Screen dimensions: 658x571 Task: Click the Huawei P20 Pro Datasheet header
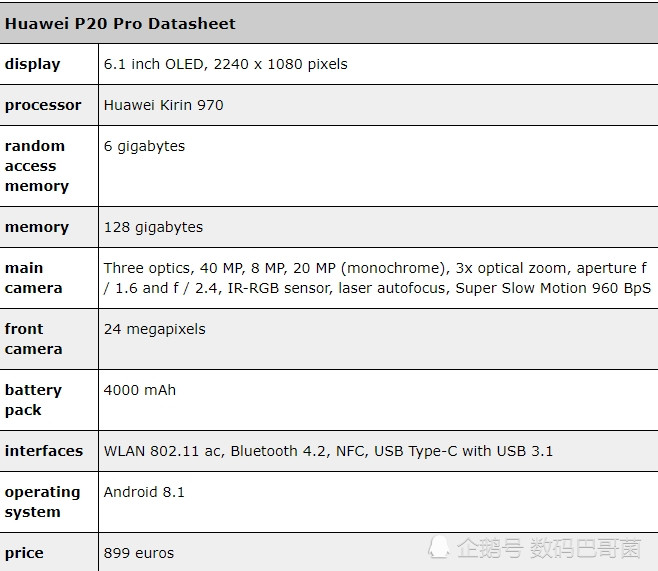(x=120, y=23)
